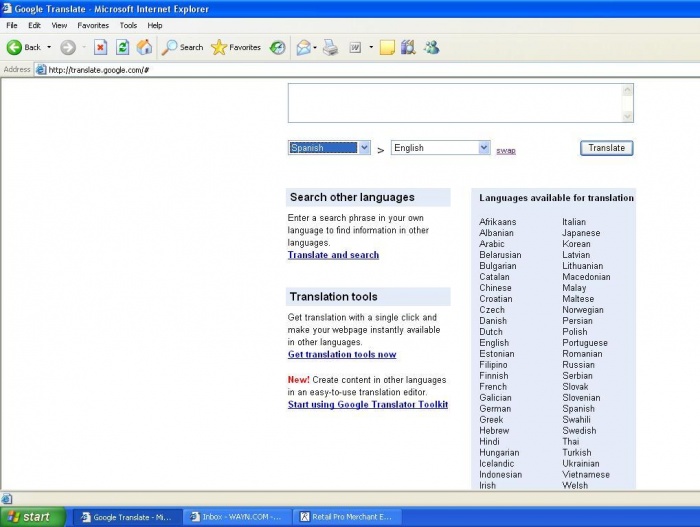This screenshot has height=527, width=700.
Task: Switch to Retail Pro Merchant taskbar button
Action: click(x=347, y=517)
